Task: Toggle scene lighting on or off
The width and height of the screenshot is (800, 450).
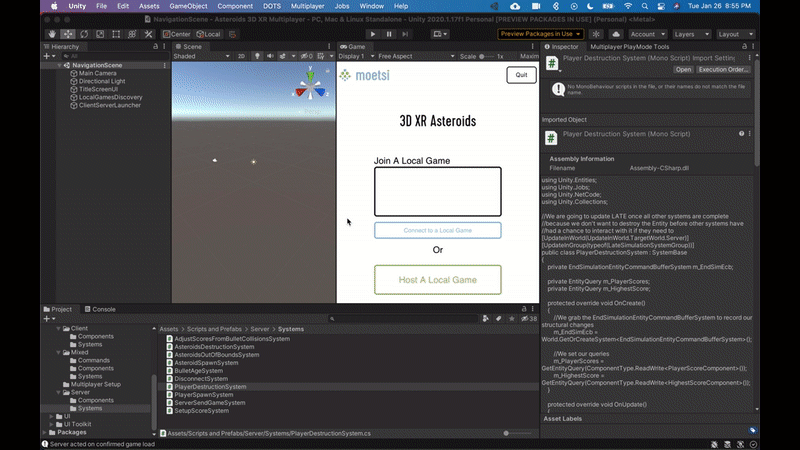Action: (x=255, y=57)
